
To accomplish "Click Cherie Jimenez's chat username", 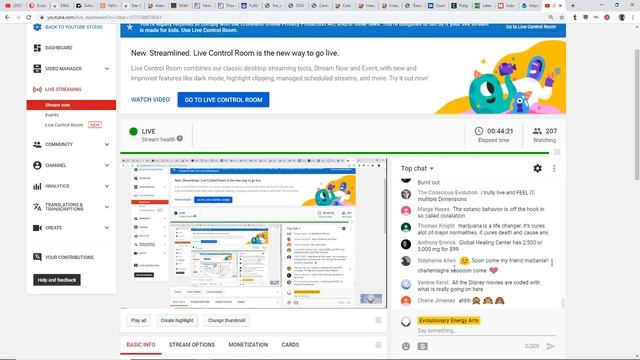I will click(436, 301).
